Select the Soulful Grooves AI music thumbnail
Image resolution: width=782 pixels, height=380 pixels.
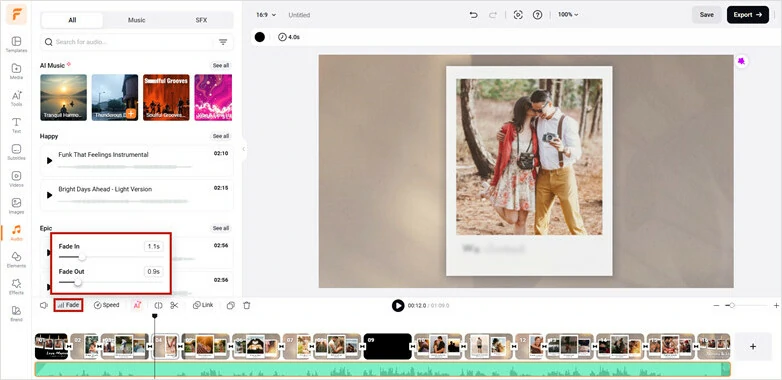[x=166, y=97]
